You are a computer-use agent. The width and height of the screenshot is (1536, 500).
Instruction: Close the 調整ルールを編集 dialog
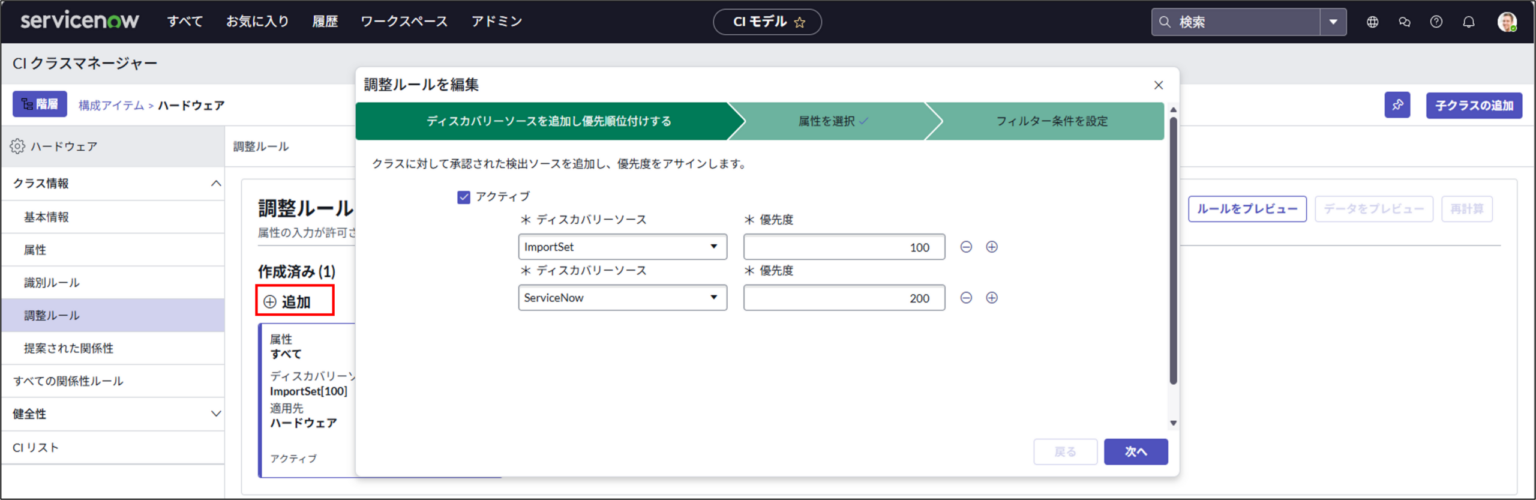click(1159, 86)
